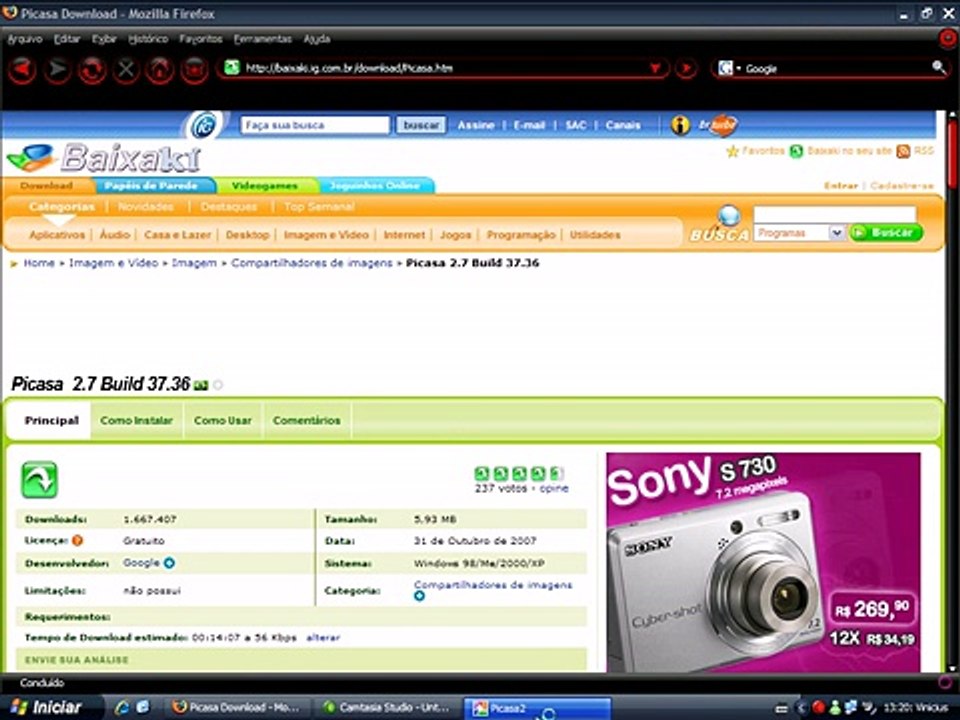Screen dimensions: 960x720
Task: Open the Favoritos menu
Action: (201, 39)
